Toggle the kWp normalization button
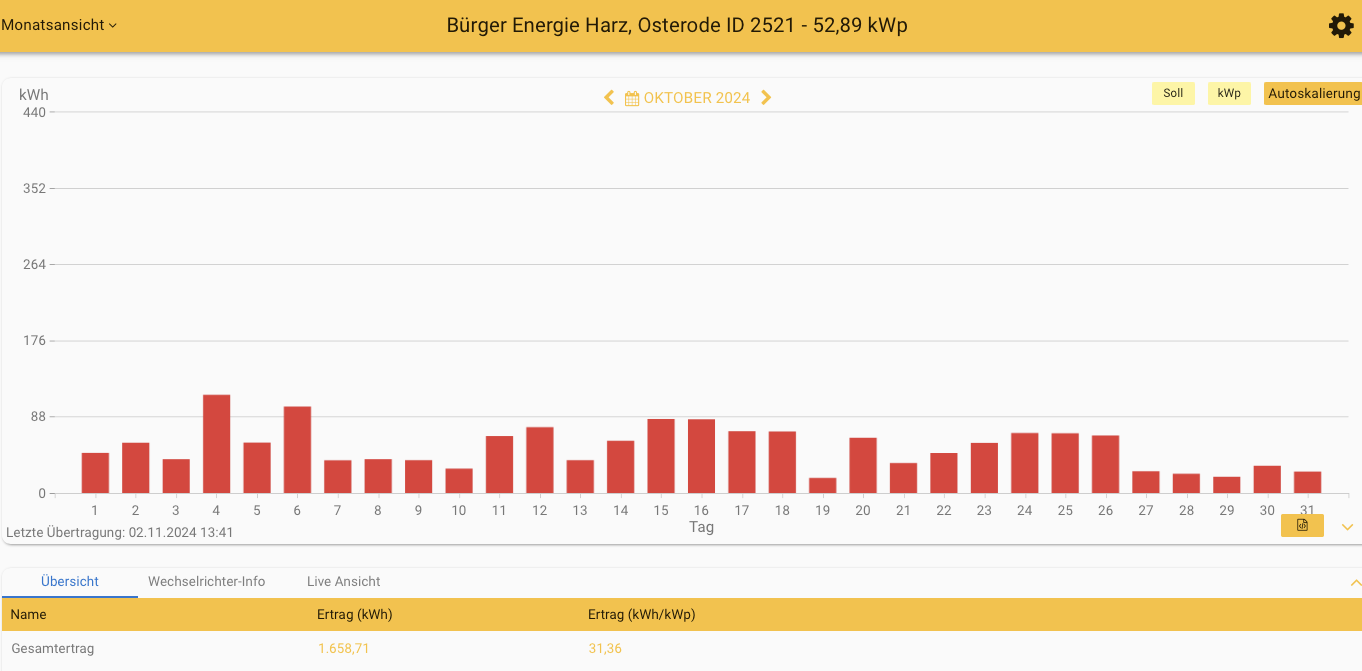 1229,93
